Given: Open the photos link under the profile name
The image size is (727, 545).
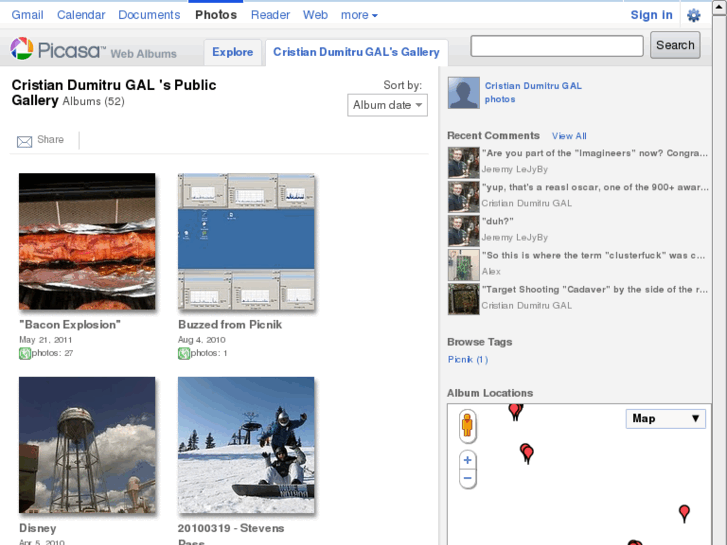Looking at the screenshot, I should pos(500,99).
